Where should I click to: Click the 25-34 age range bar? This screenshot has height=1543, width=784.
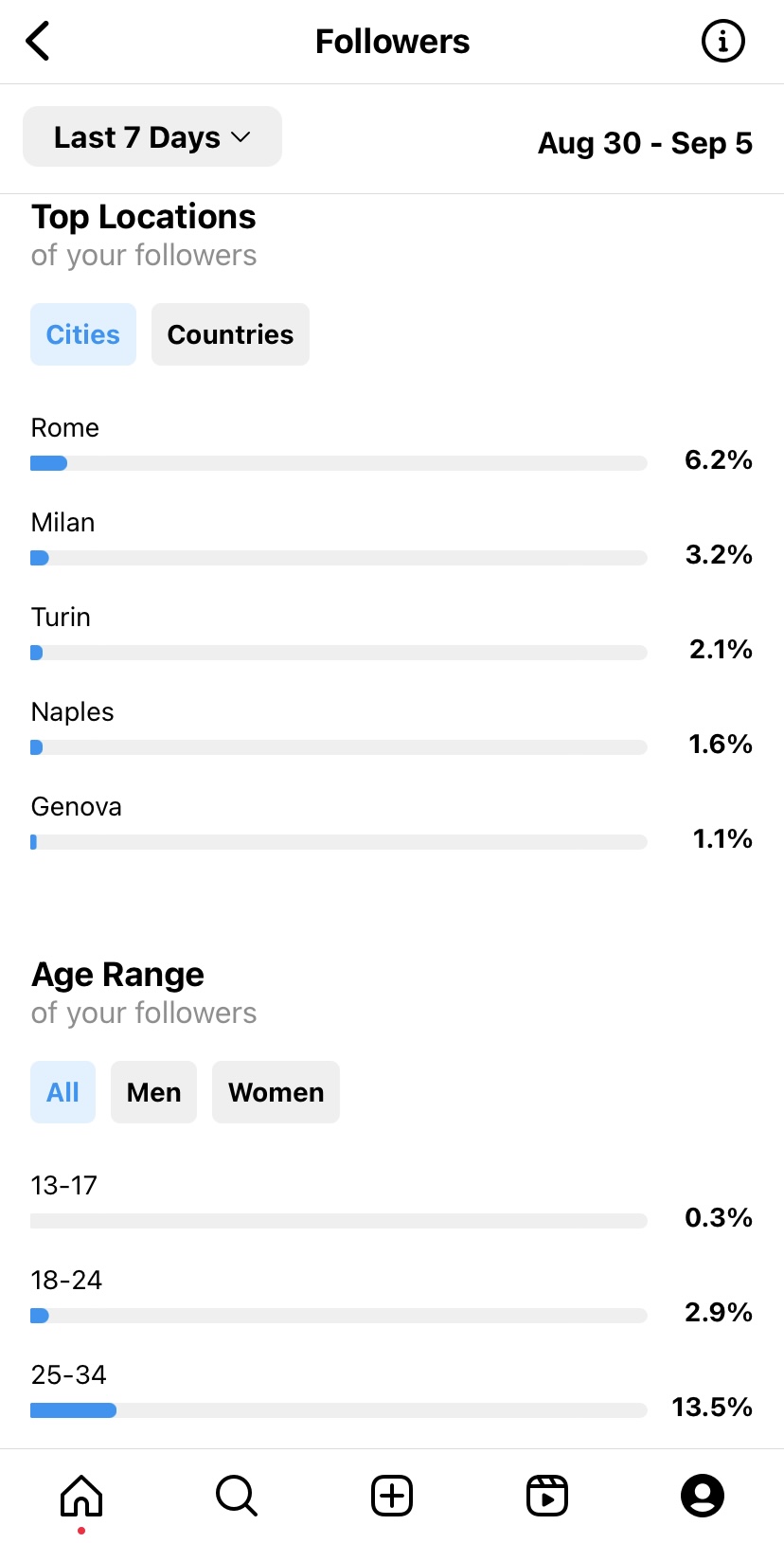339,1410
